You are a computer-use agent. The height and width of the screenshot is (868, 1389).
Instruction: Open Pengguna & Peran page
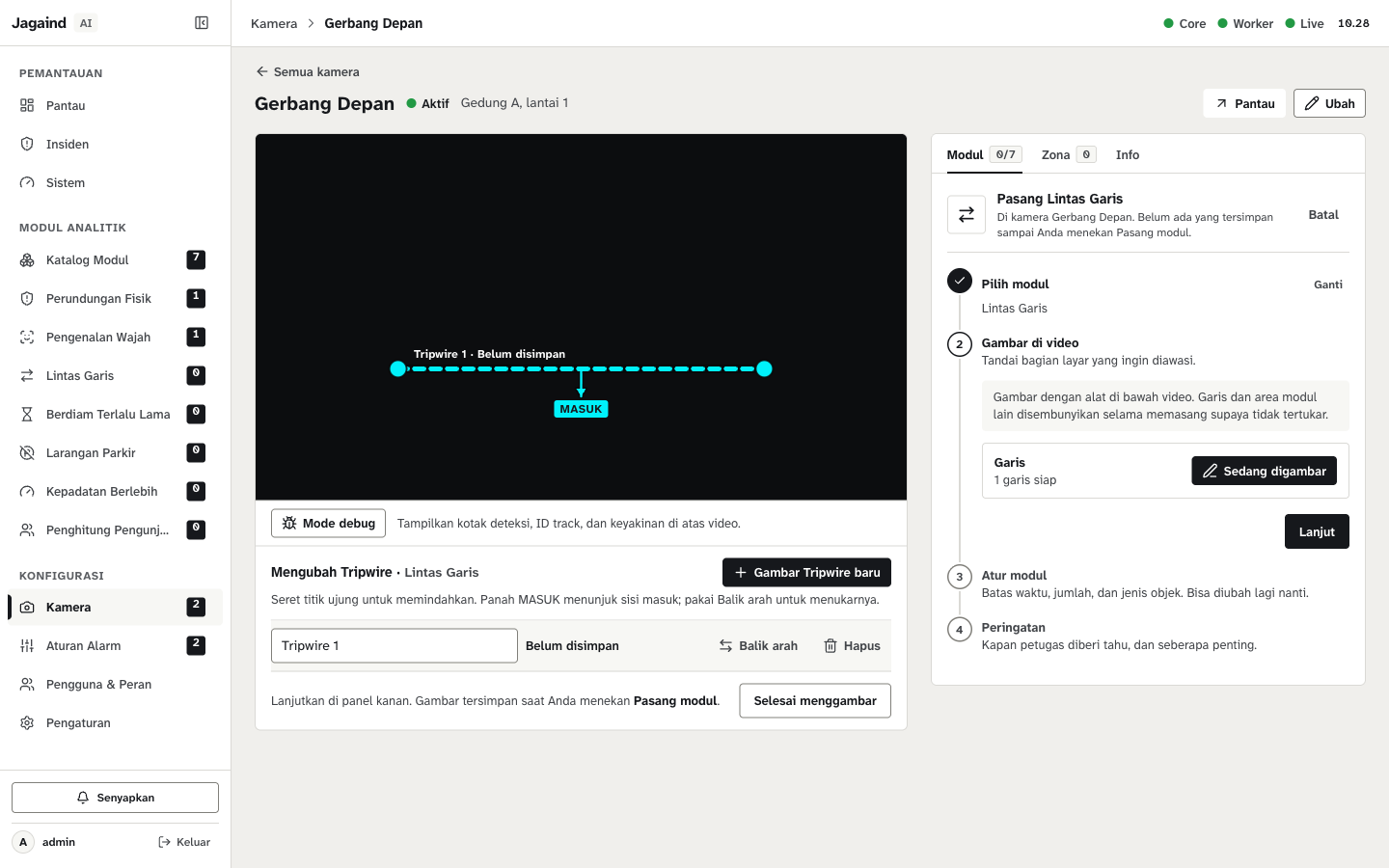(115, 684)
